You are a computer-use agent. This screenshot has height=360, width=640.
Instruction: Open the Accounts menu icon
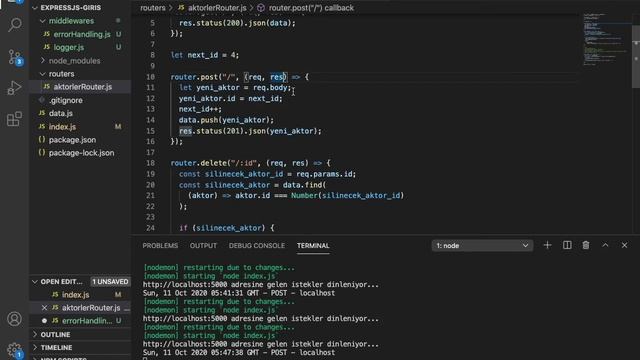click(15, 318)
